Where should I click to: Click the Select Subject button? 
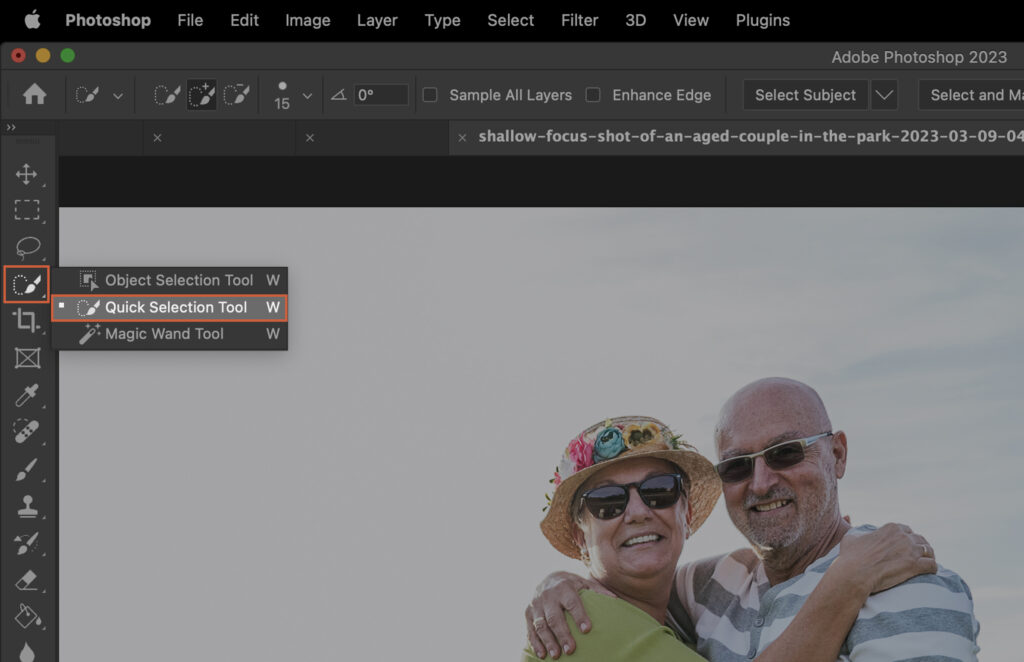[805, 94]
